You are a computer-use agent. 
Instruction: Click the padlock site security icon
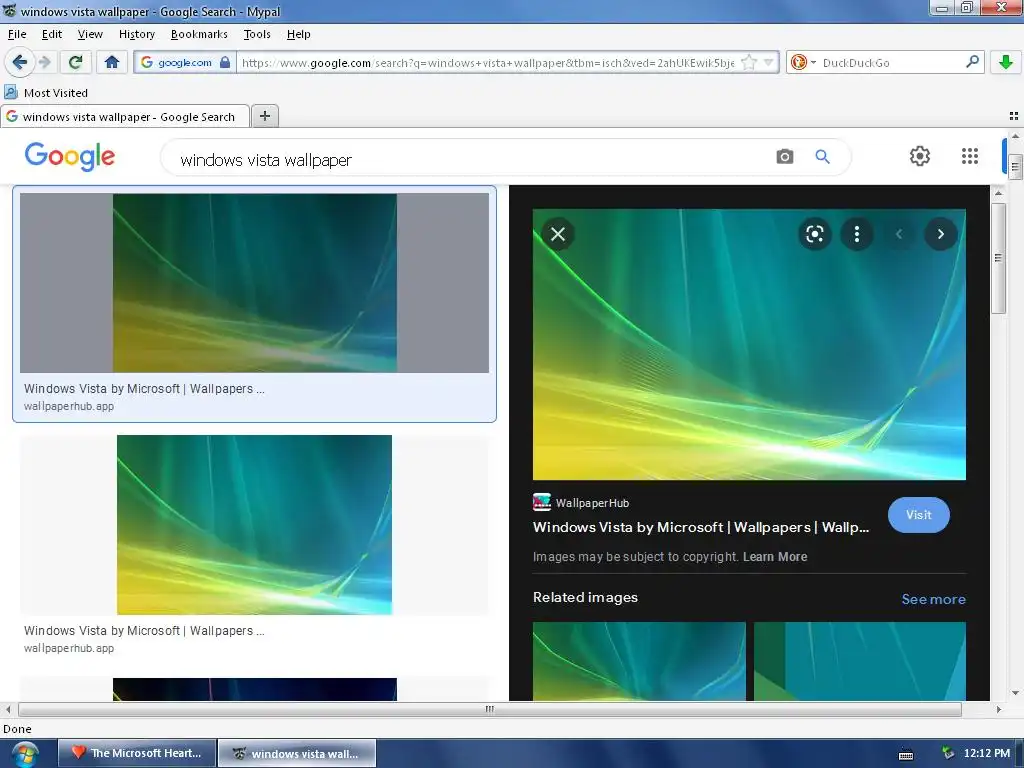click(225, 63)
